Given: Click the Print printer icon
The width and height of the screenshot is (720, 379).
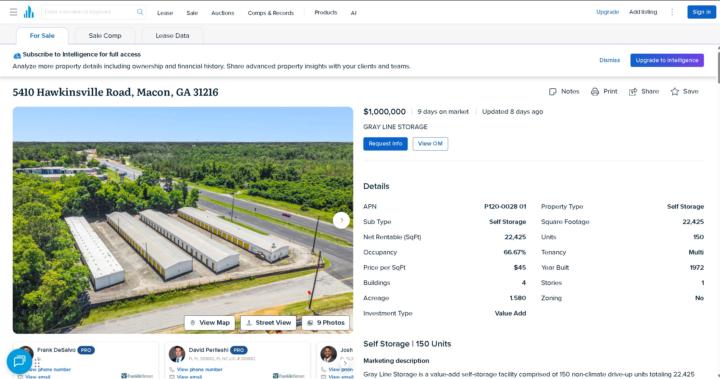Looking at the screenshot, I should (595, 91).
